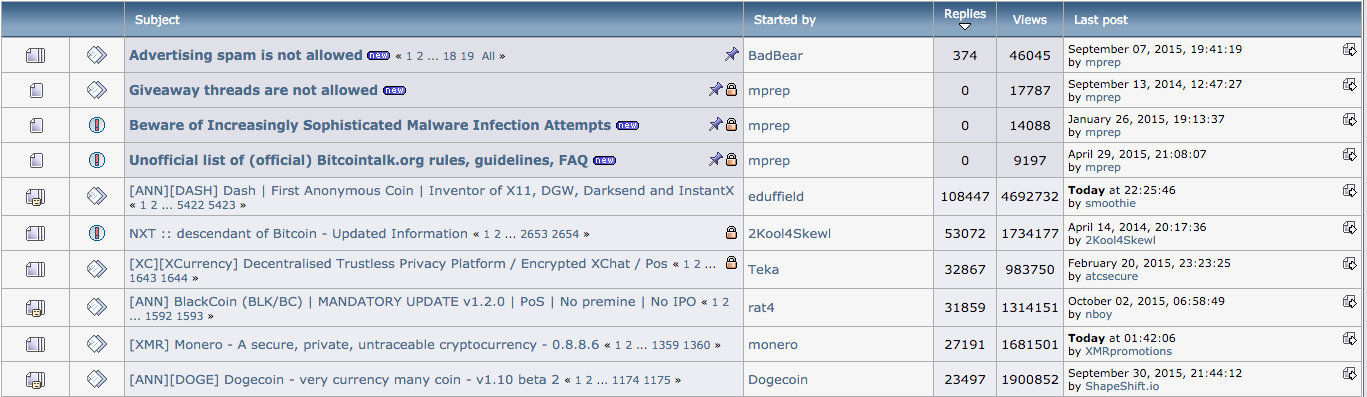The image size is (1367, 397).
Task: Sort by Views column header
Action: 1029,19
